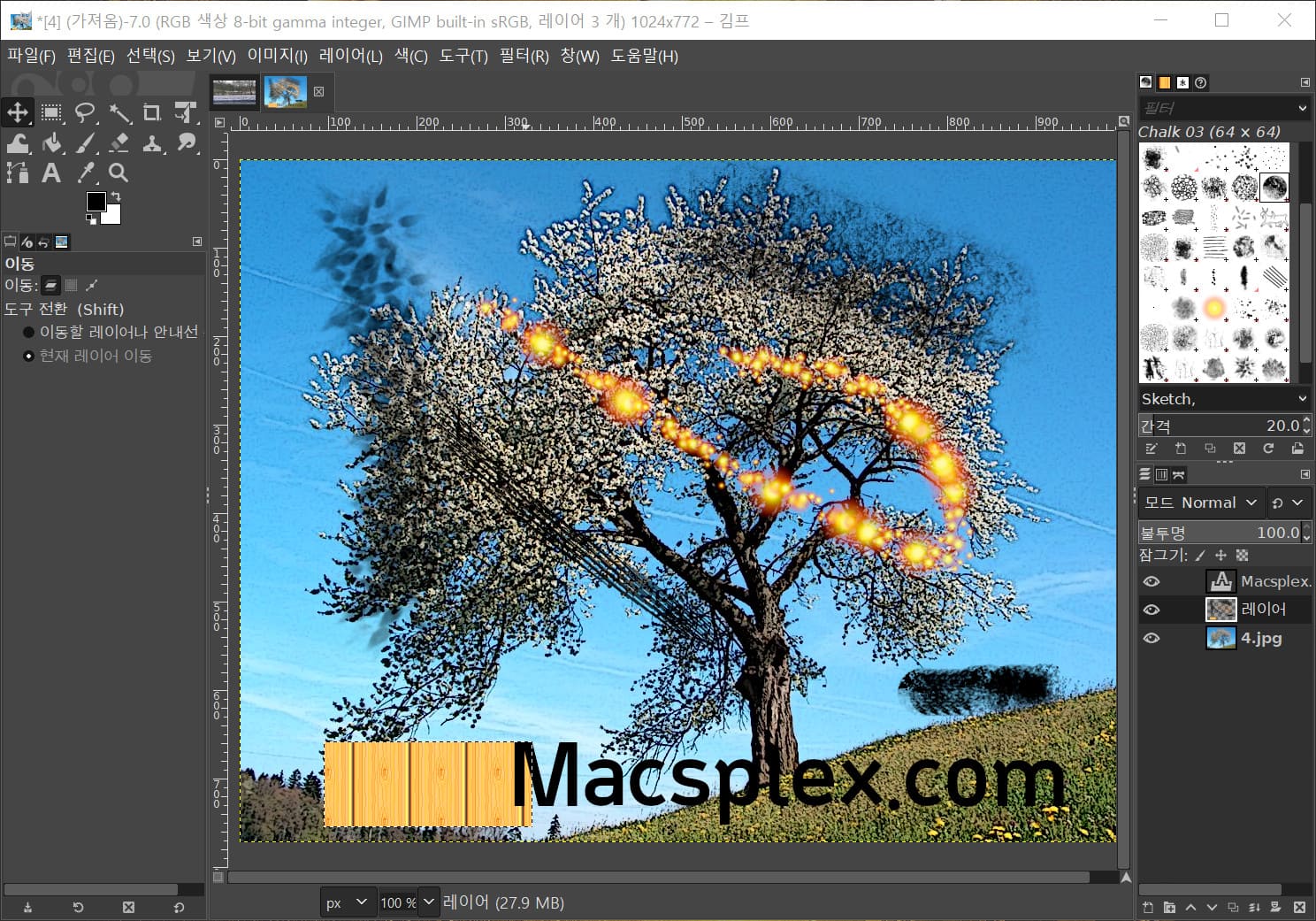Image resolution: width=1316 pixels, height=921 pixels.
Task: Switch to the first image tab thumbnail
Action: coord(234,91)
